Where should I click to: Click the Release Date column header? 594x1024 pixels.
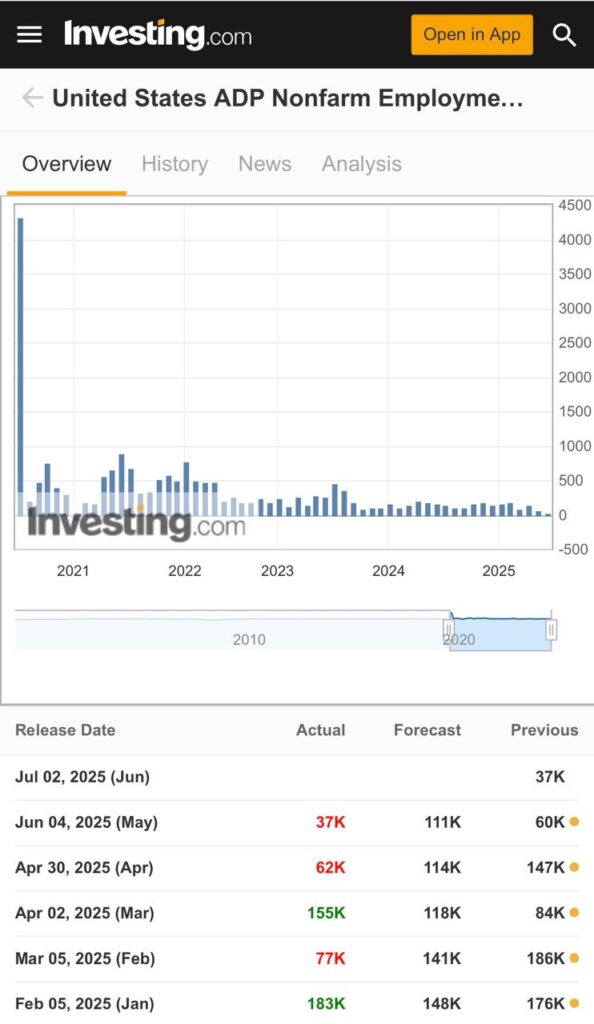[65, 730]
